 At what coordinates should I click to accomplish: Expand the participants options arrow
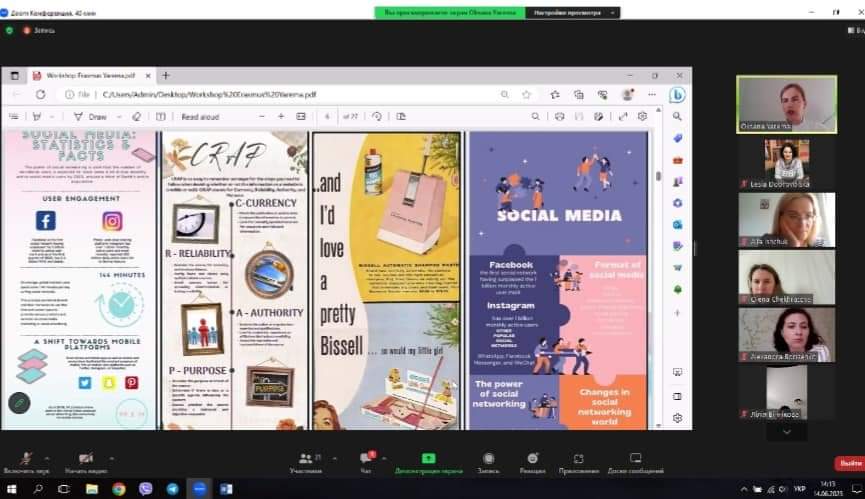click(x=334, y=458)
